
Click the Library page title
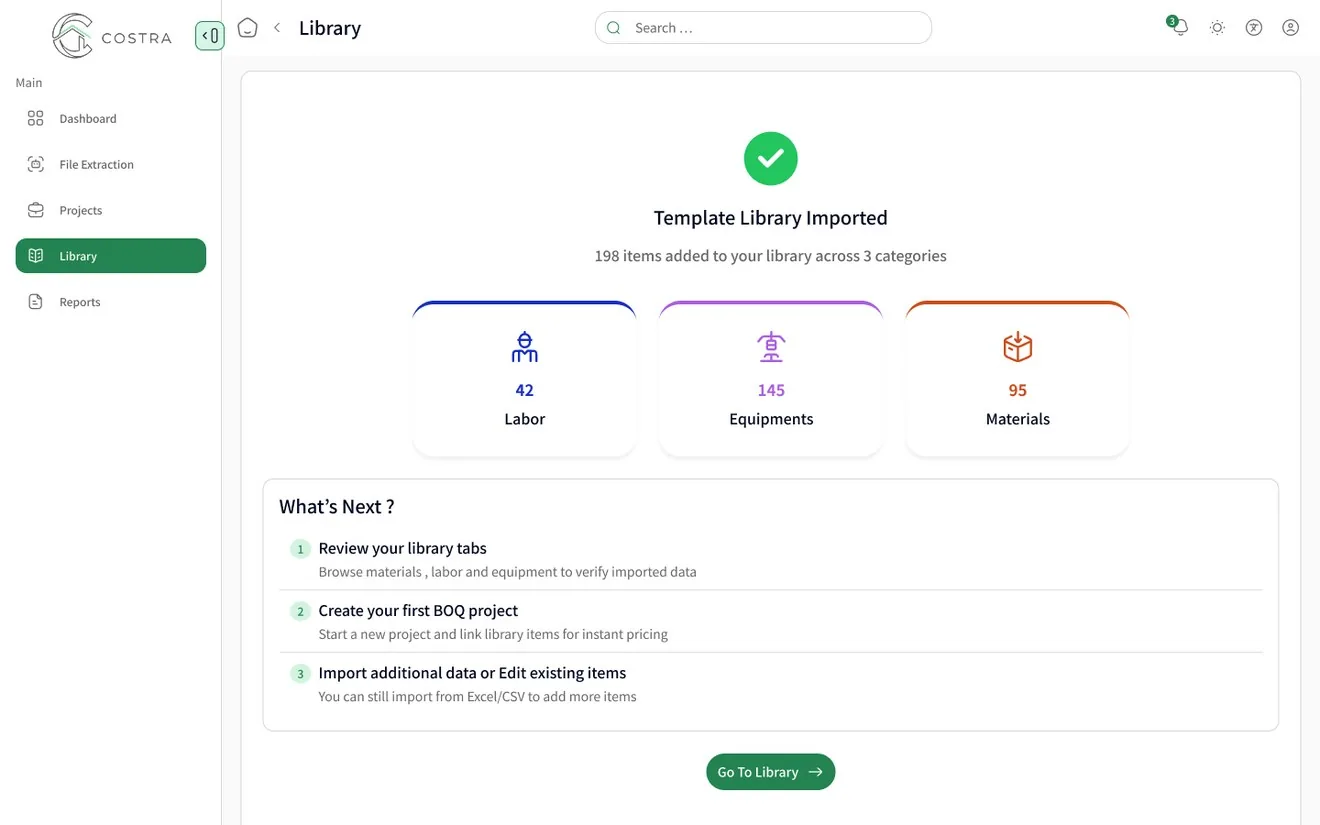tap(330, 28)
